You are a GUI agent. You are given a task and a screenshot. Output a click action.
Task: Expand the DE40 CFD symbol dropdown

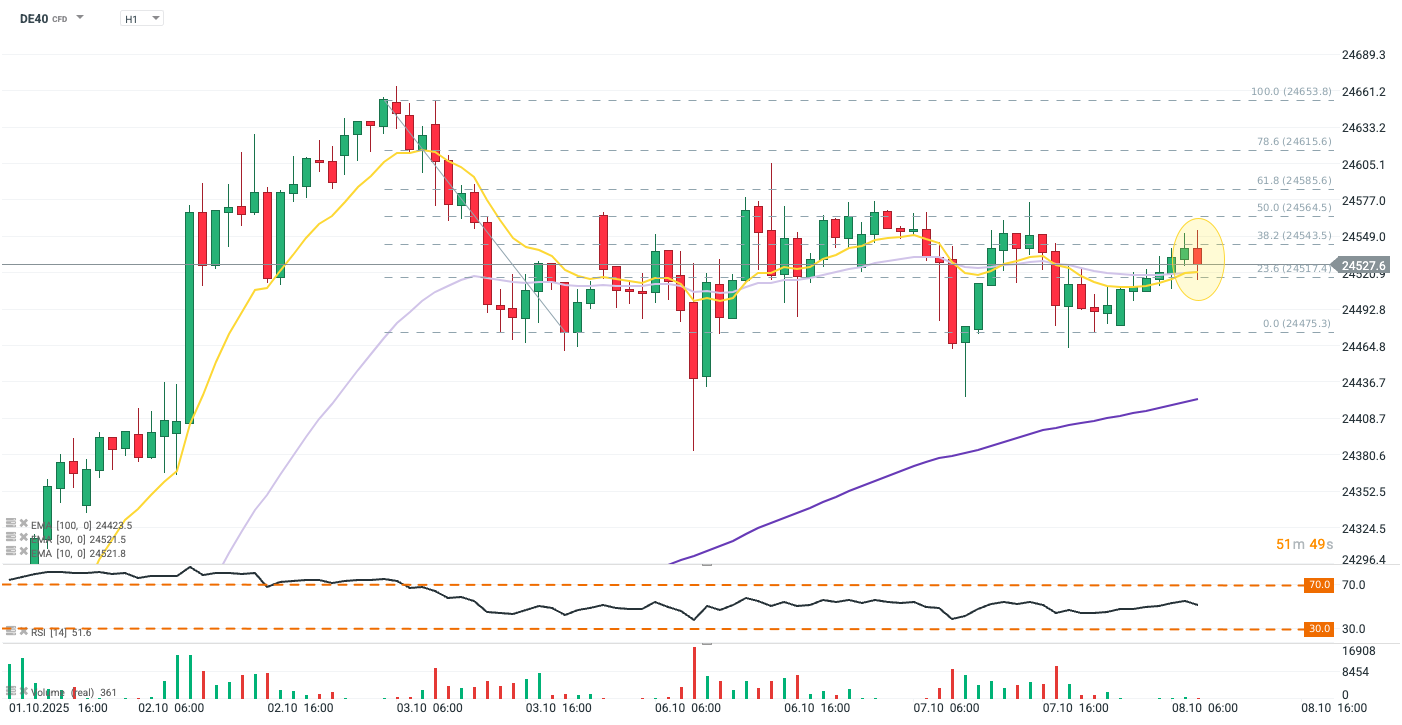click(80, 18)
